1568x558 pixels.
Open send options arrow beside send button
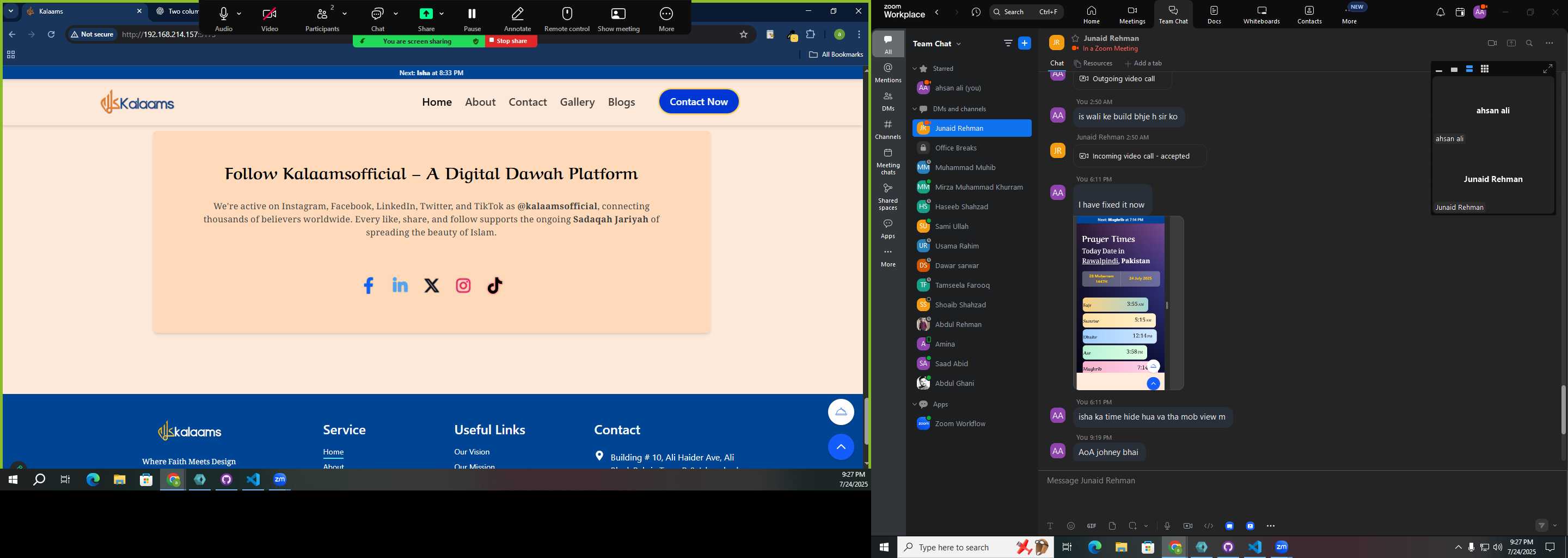[x=1555, y=526]
